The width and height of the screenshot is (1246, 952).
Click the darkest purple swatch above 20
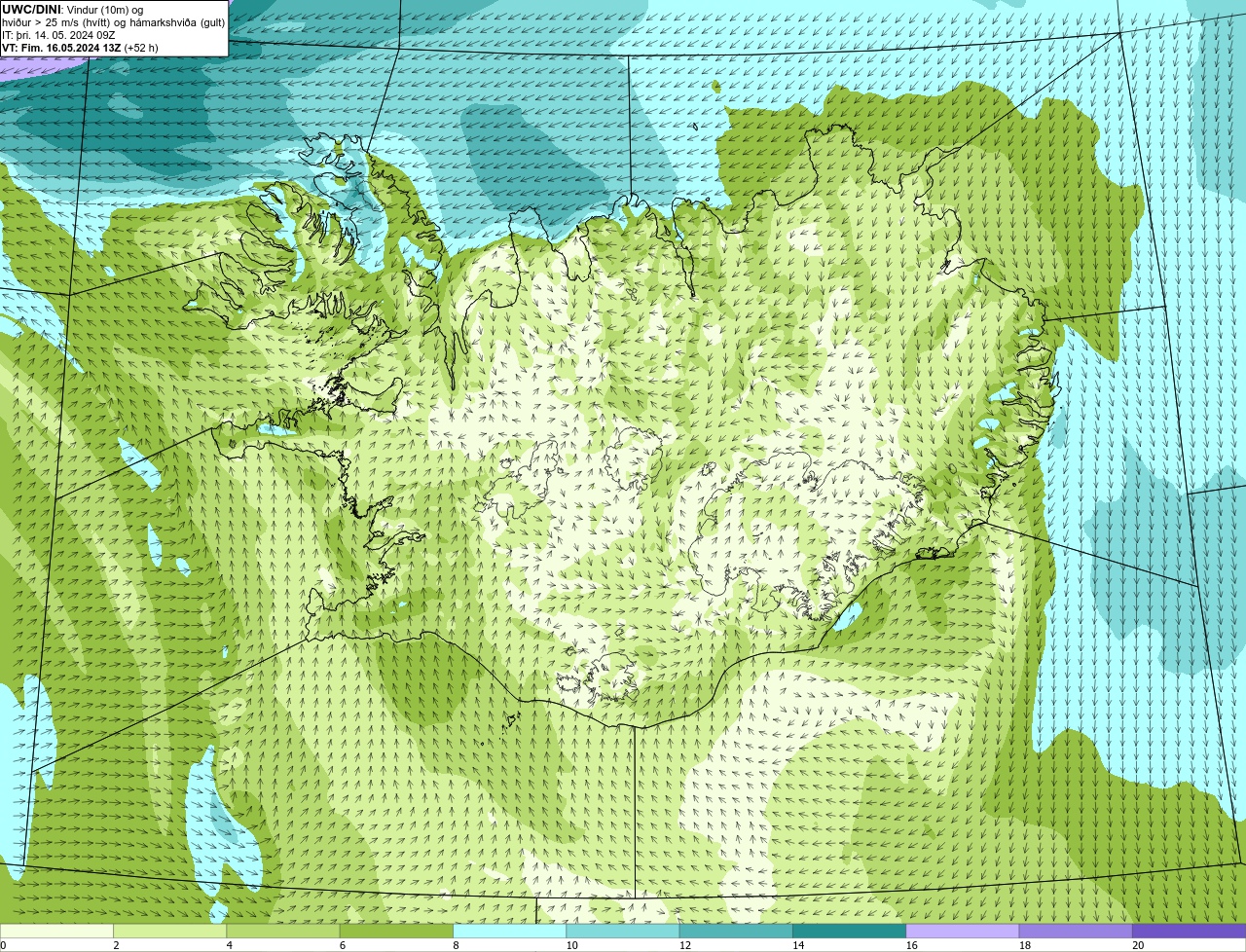point(1189,931)
